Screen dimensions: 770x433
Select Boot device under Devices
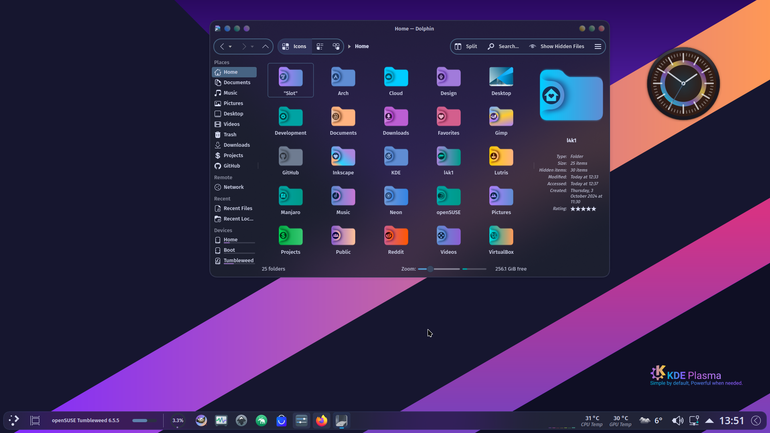click(234, 250)
